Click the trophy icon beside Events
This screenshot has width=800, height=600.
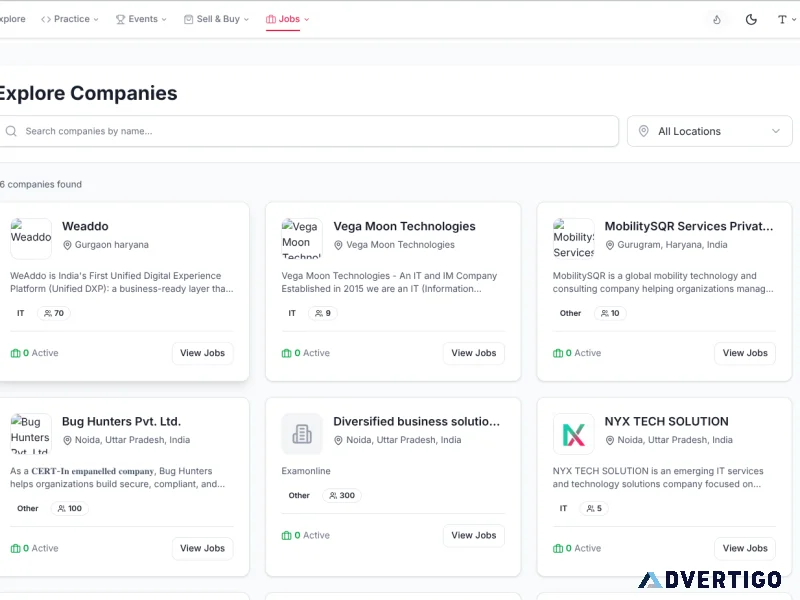(x=120, y=19)
